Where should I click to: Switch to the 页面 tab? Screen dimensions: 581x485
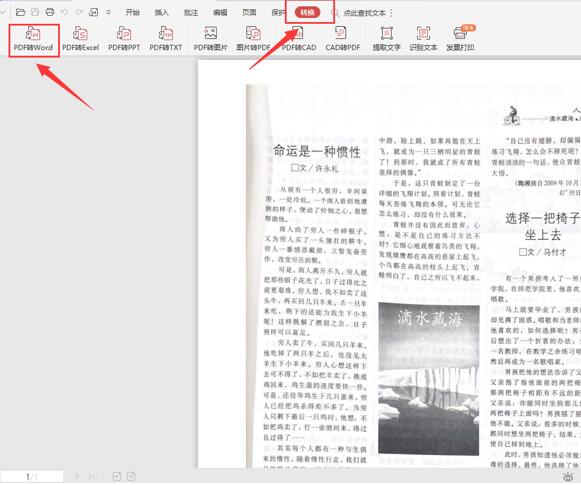(249, 13)
